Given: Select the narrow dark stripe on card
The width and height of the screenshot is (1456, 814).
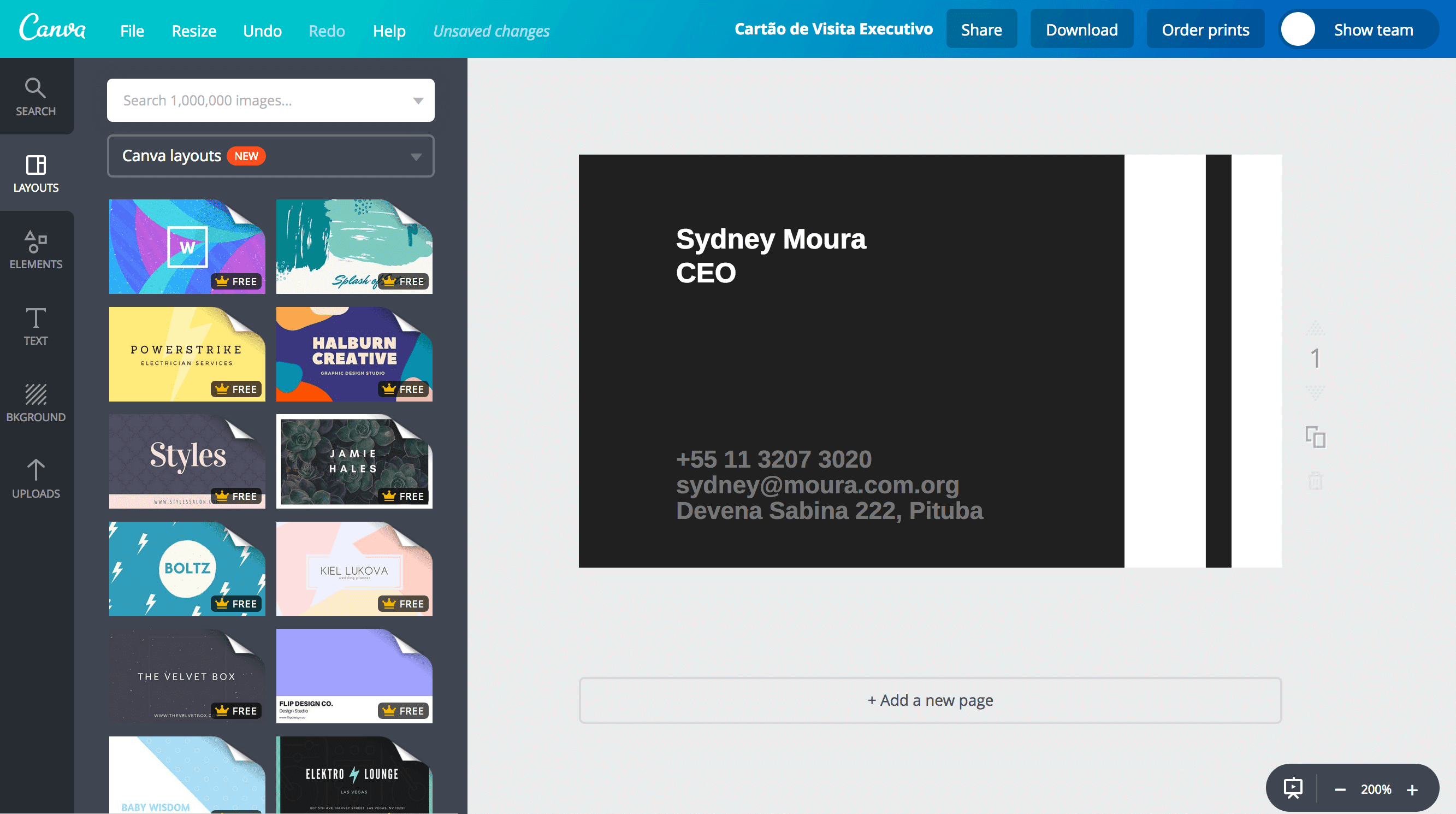Looking at the screenshot, I should coord(1218,361).
